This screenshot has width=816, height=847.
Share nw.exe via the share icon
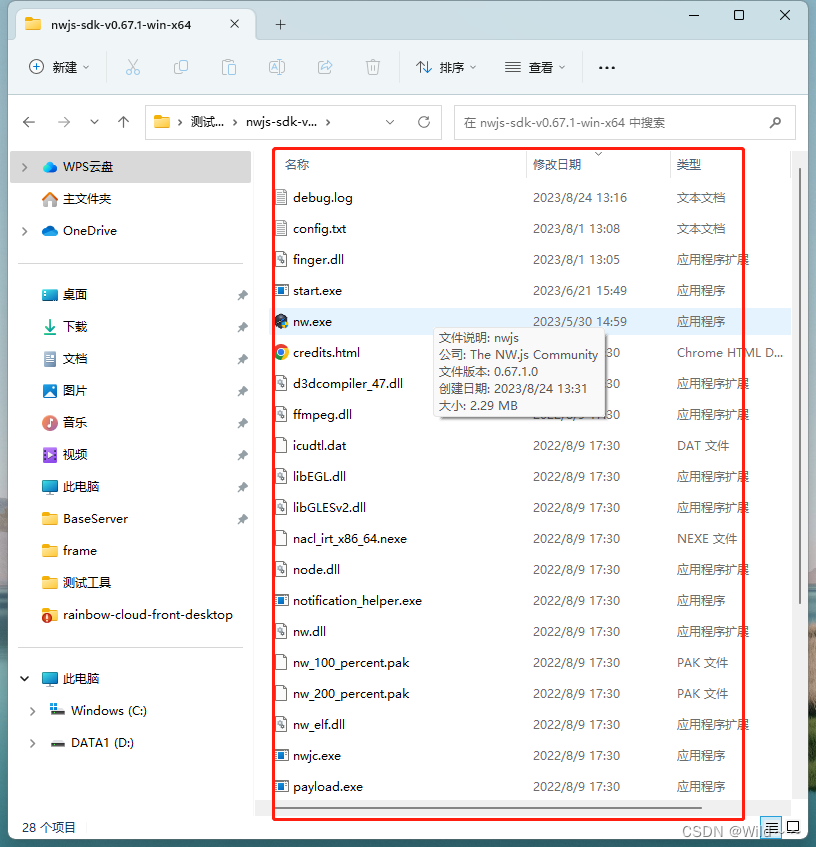coord(324,67)
